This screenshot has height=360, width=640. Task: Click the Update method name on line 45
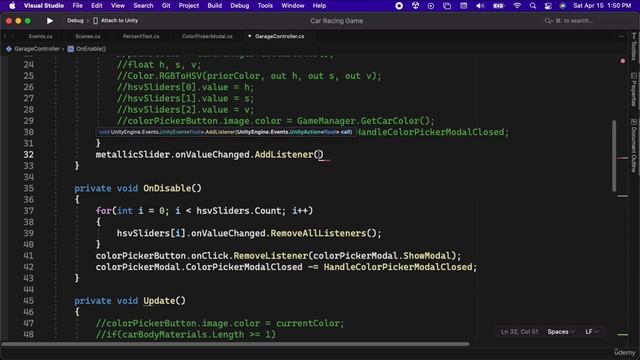tap(159, 301)
